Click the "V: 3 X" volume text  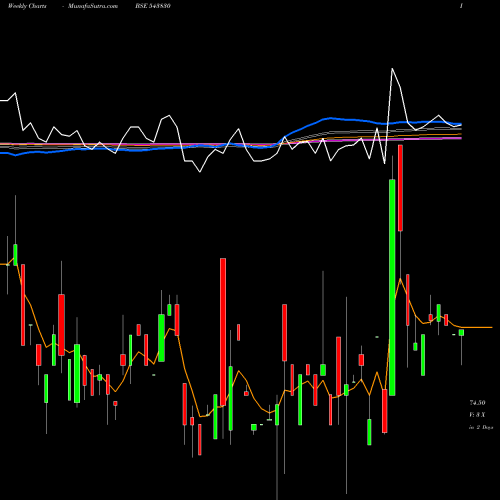(x=477, y=415)
